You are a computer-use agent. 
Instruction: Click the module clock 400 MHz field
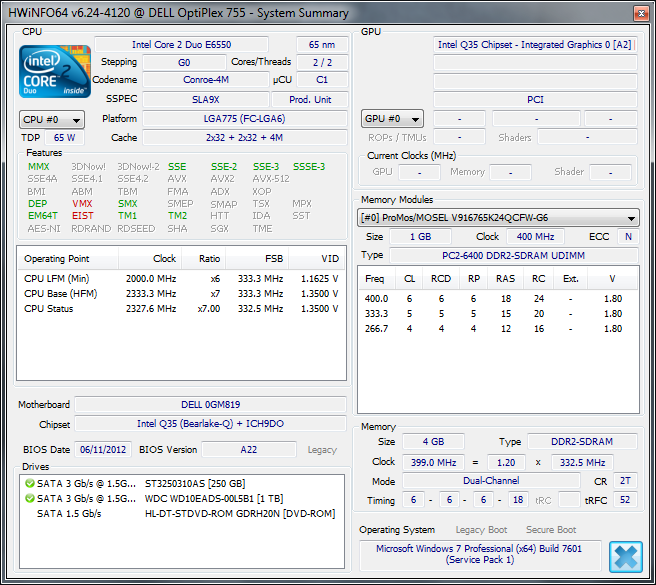pyautogui.click(x=535, y=237)
